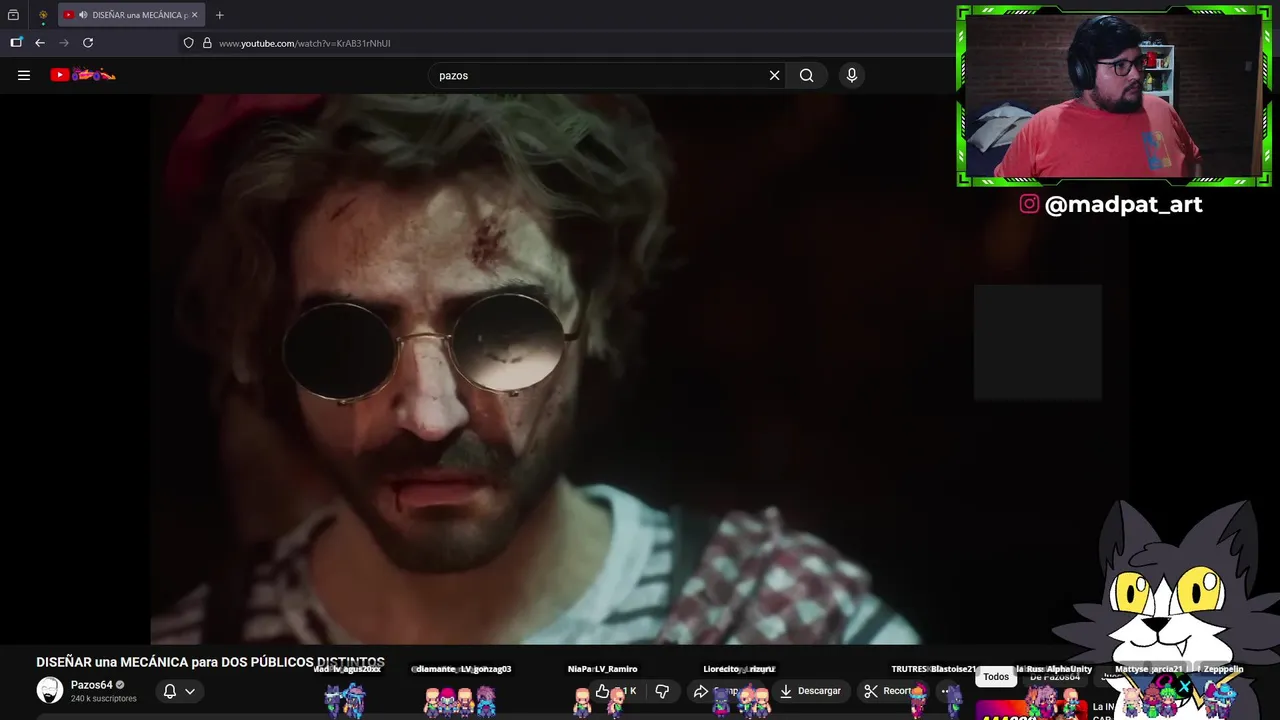Go to the YouTube home logo
The width and height of the screenshot is (1280, 720).
tap(83, 75)
